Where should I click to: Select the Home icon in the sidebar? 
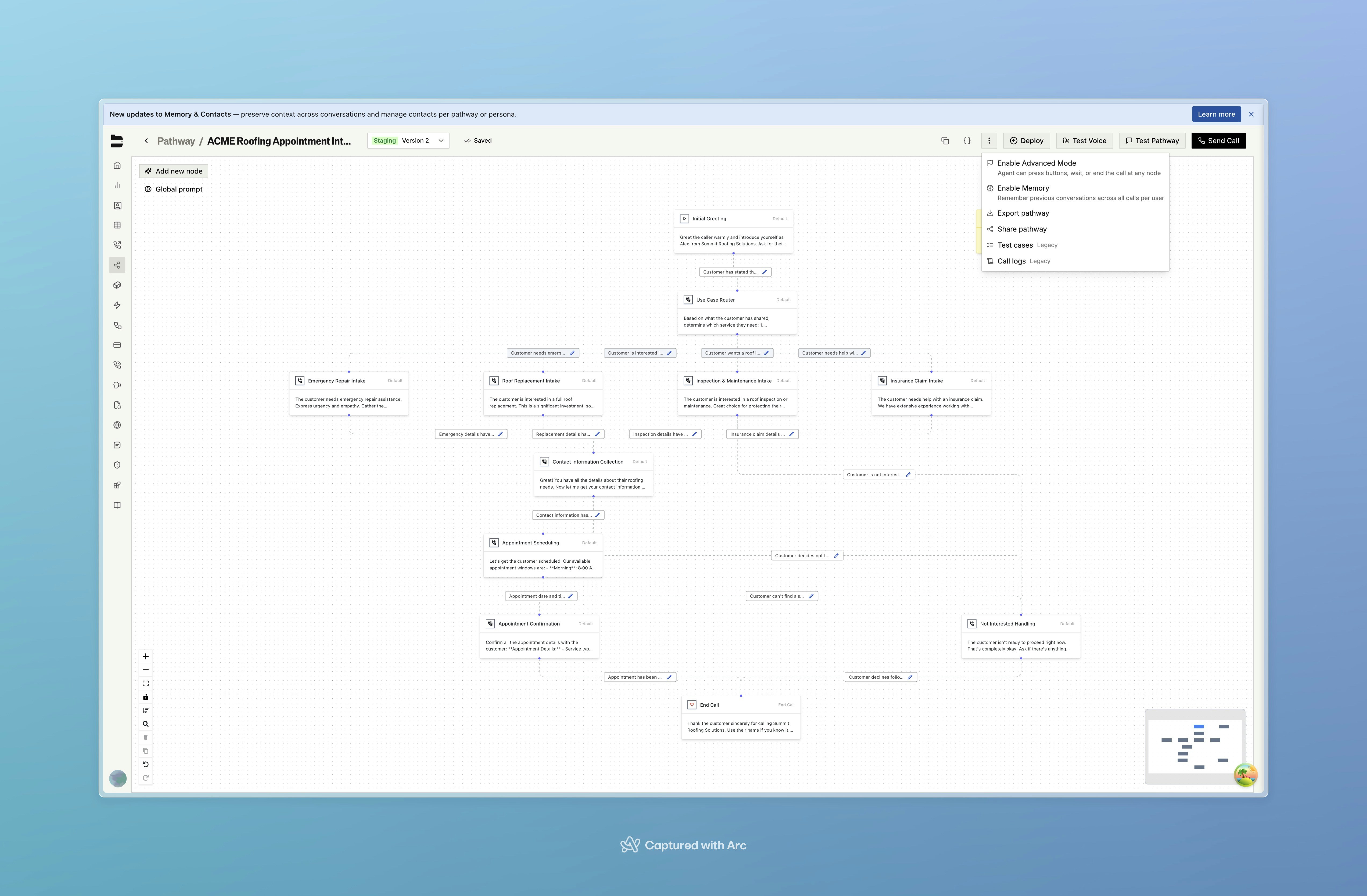(117, 165)
